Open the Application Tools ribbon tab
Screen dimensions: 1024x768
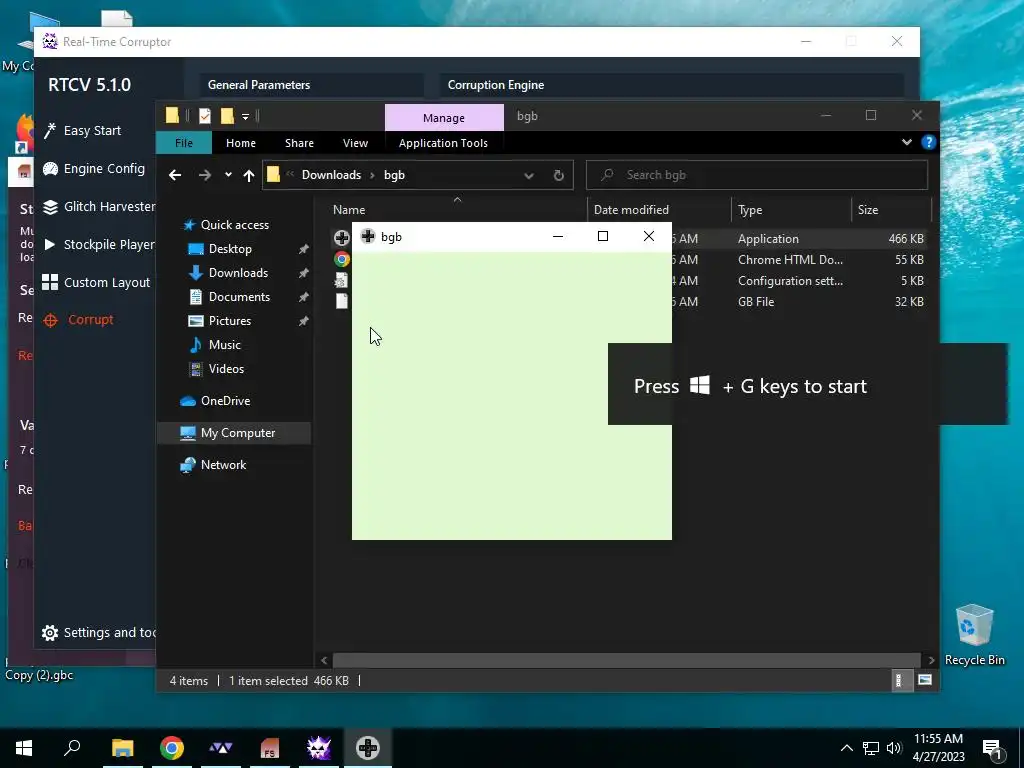[x=443, y=143]
